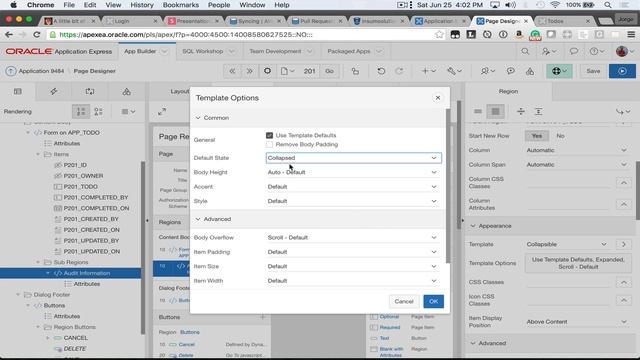The image size is (640, 360).
Task: Click the dialog's vertical scrollbar
Action: [x=447, y=186]
